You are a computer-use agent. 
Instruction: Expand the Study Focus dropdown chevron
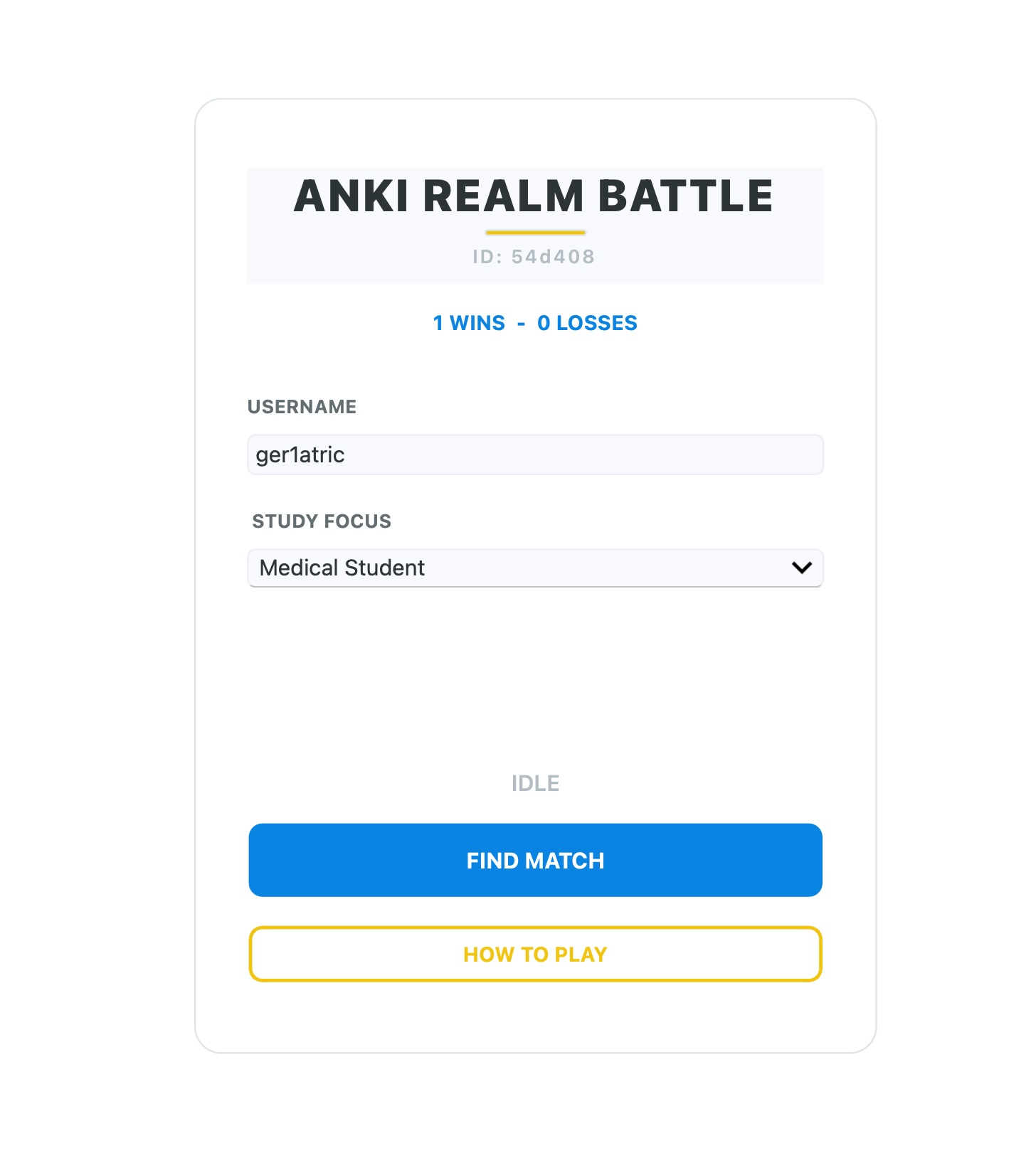(802, 568)
